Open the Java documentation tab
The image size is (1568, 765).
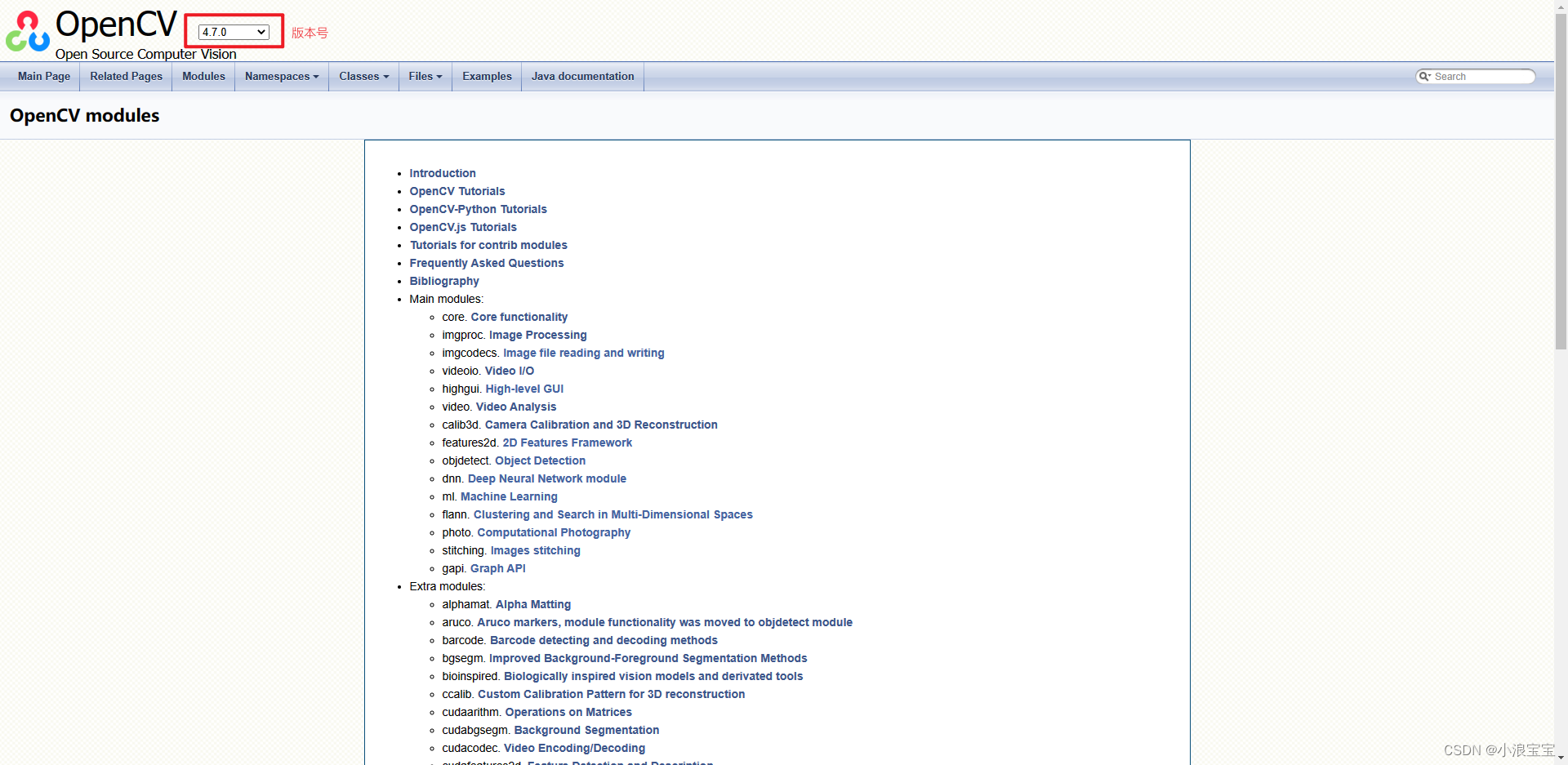(x=582, y=77)
